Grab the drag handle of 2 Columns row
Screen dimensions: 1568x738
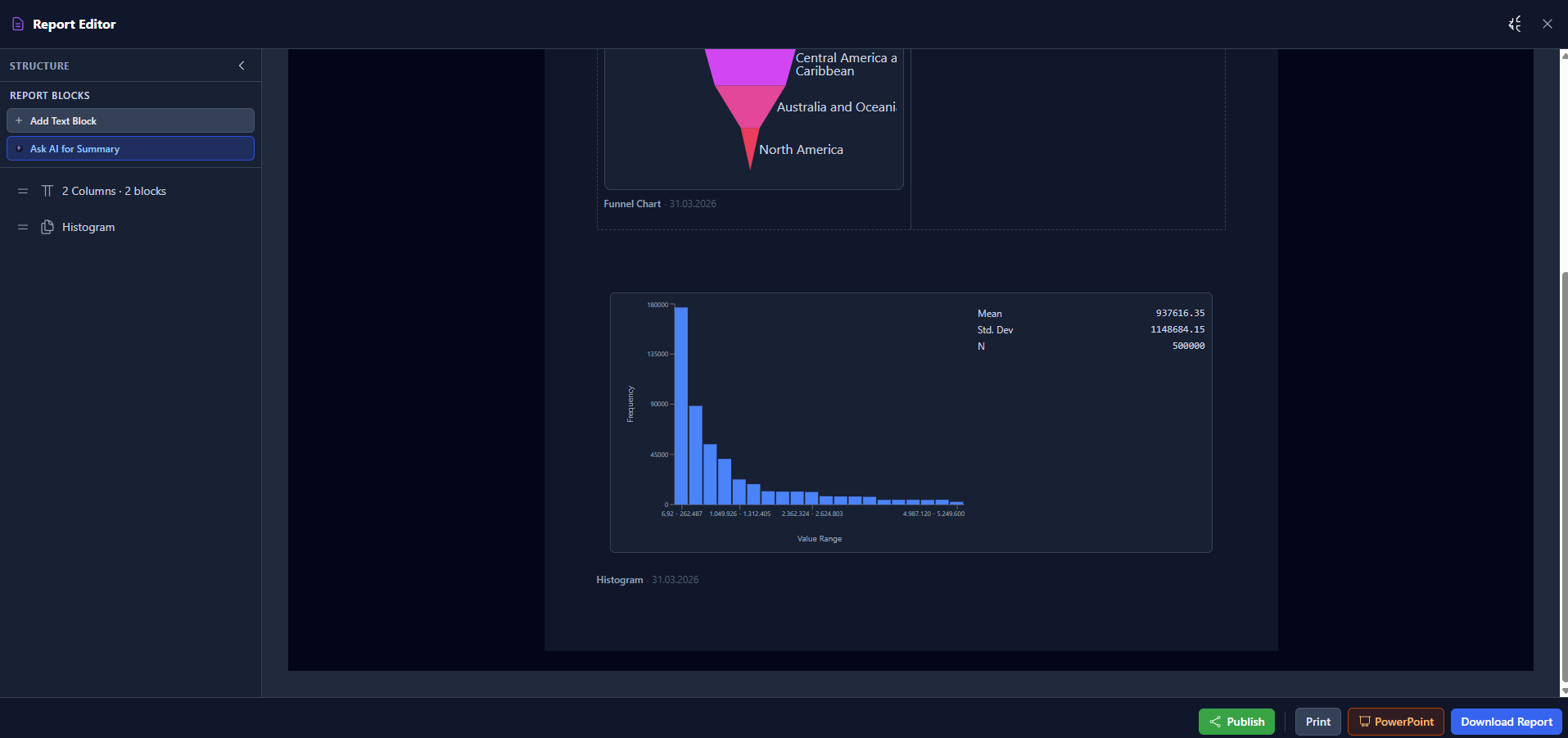tap(23, 191)
